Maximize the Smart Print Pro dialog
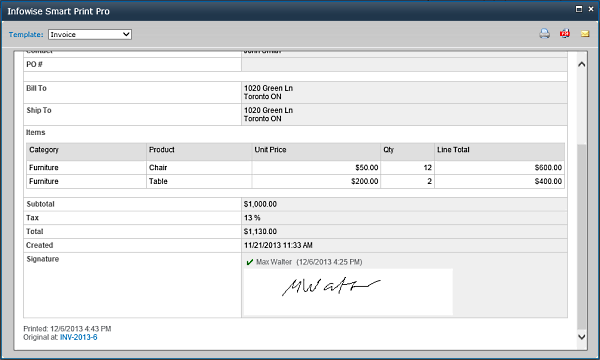Viewport: 600px width, 360px height. click(579, 9)
